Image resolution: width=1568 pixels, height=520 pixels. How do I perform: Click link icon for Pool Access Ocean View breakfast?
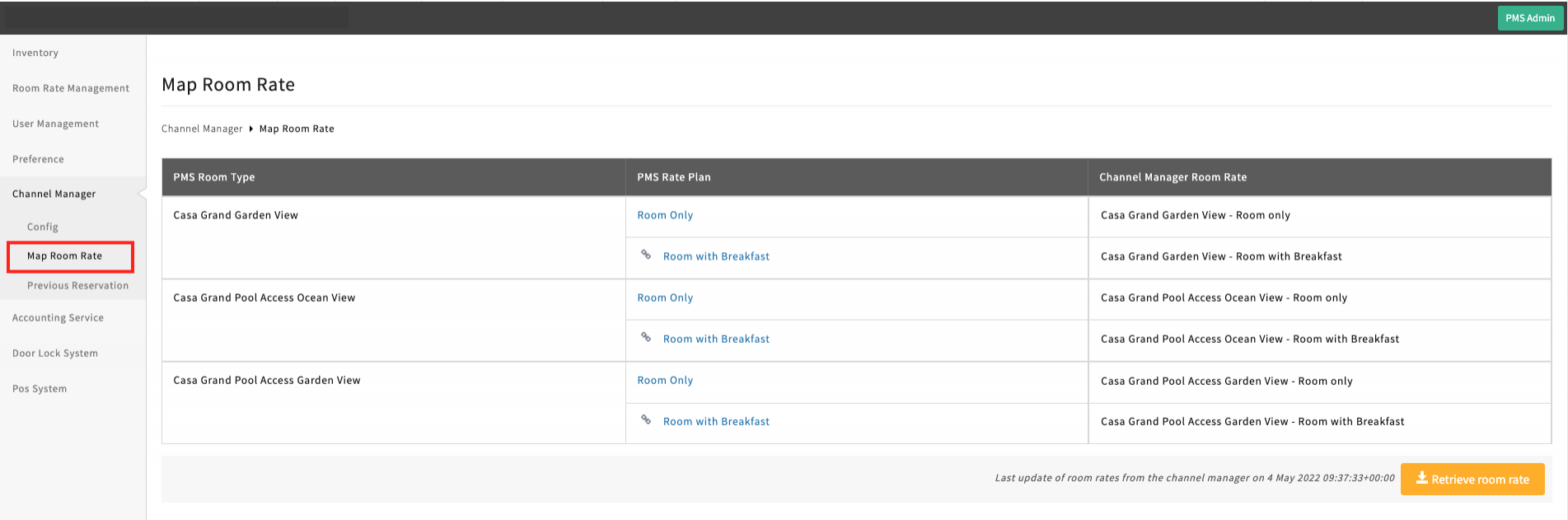click(x=646, y=338)
